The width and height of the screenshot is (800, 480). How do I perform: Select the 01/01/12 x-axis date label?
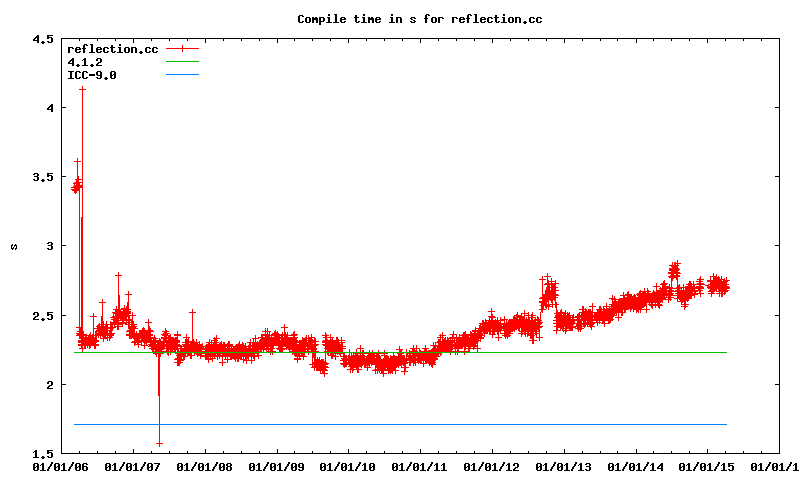(492, 466)
